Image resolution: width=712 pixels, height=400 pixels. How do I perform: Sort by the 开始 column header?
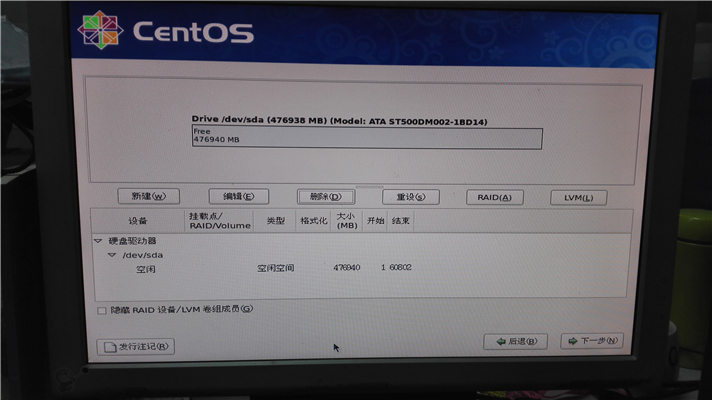pyautogui.click(x=375, y=221)
